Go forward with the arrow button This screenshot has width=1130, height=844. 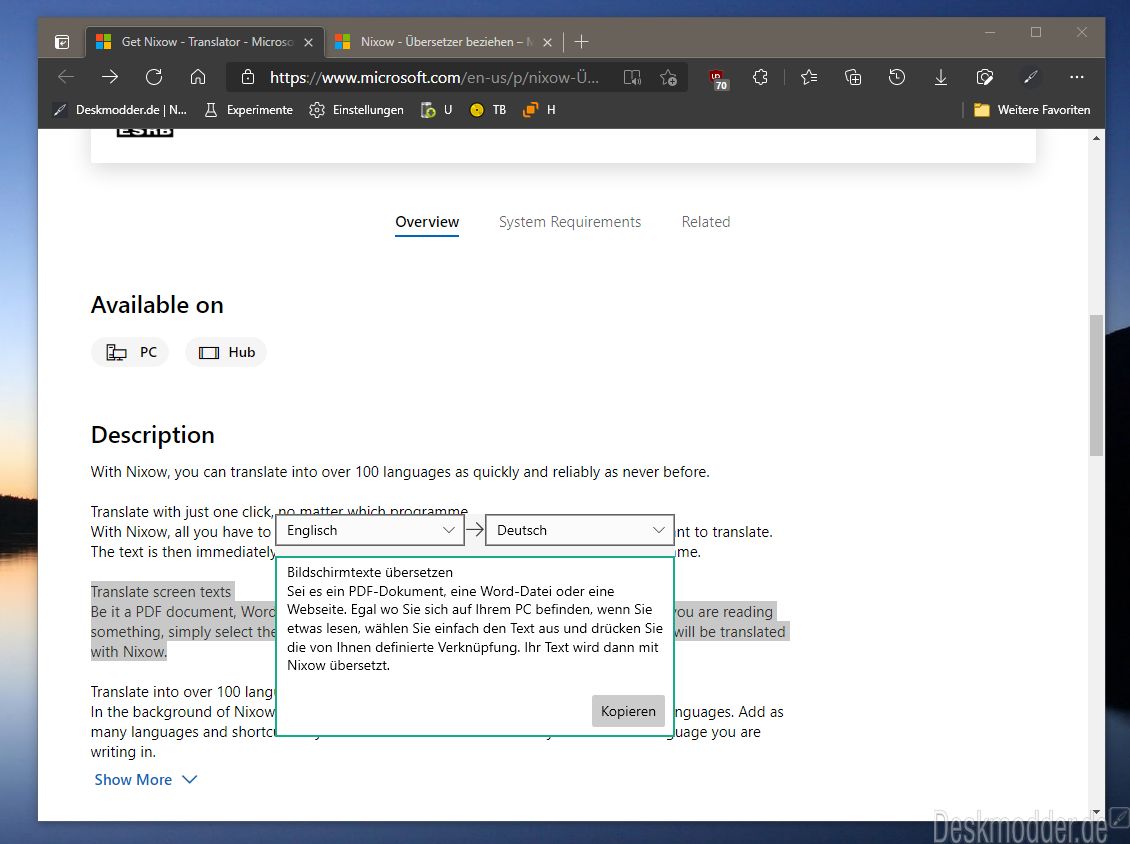coord(110,77)
